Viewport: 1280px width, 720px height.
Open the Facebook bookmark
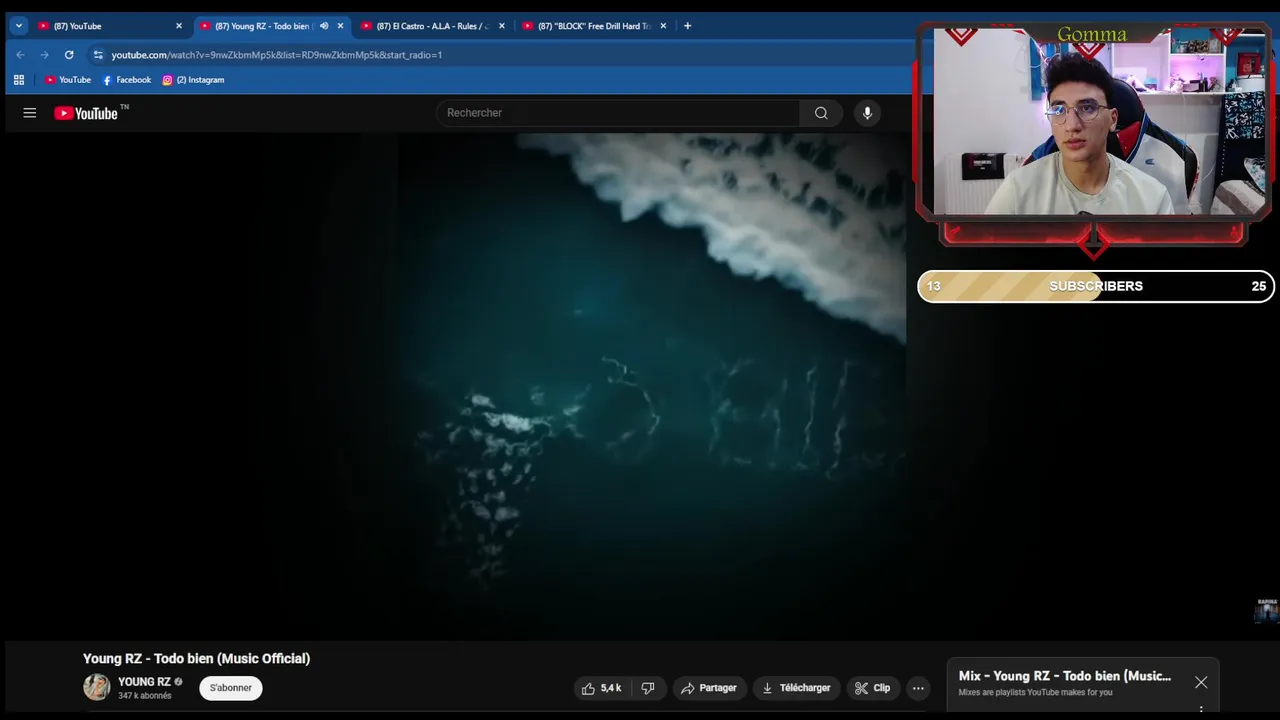126,80
